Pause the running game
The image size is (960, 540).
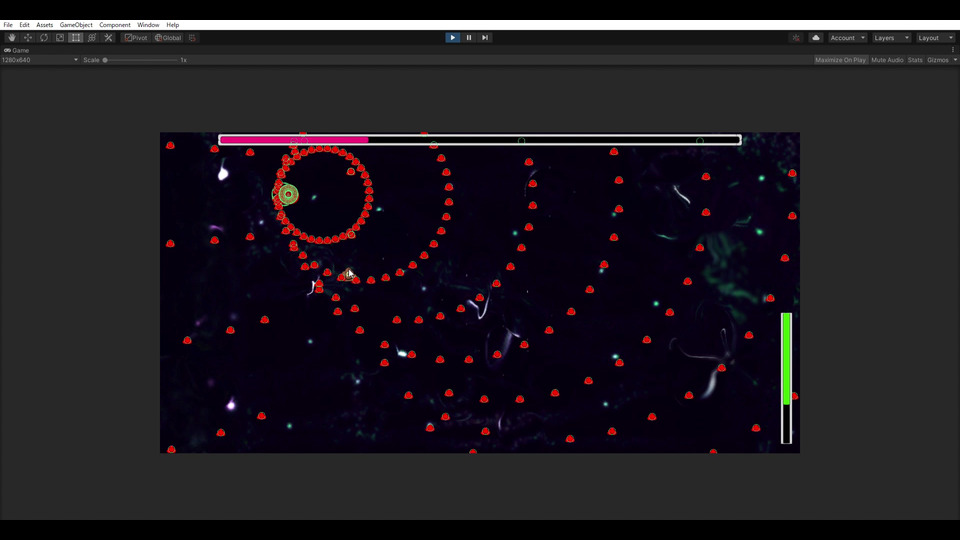click(x=469, y=38)
